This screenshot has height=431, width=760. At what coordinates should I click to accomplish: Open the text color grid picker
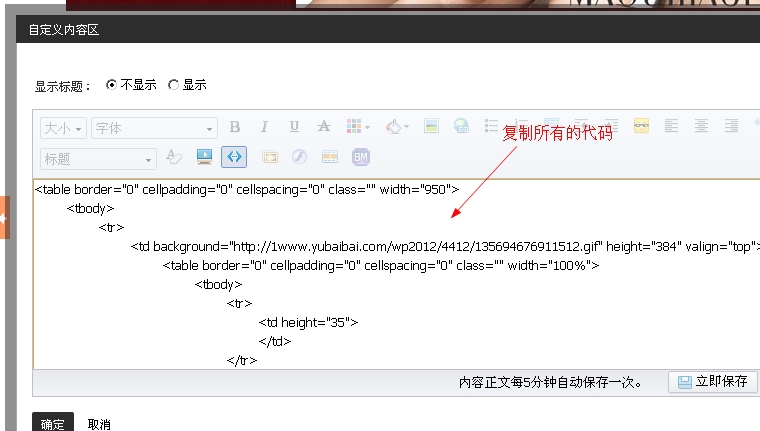[357, 127]
